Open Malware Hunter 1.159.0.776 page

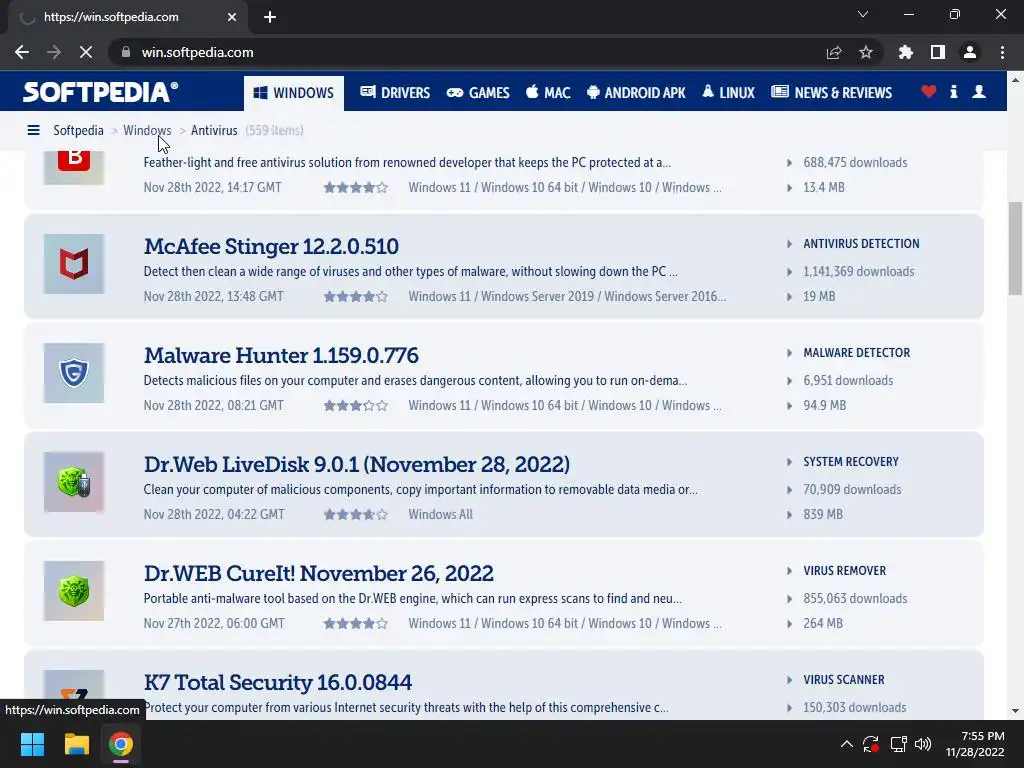[x=281, y=355]
